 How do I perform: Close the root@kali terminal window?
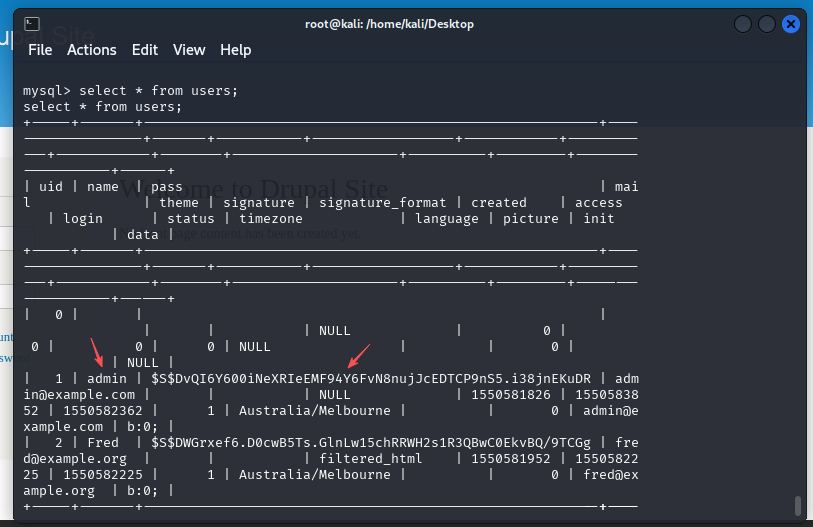[791, 24]
